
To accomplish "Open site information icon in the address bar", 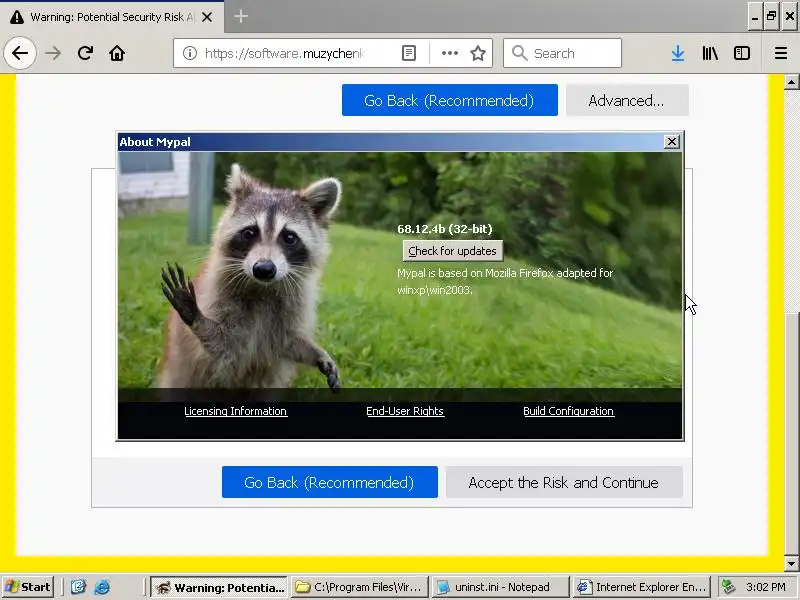I will click(x=190, y=53).
